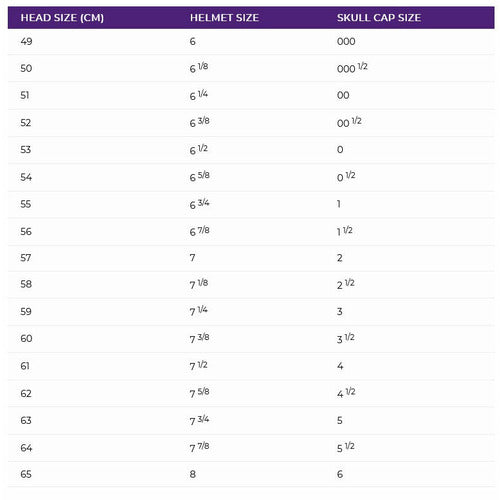Viewport: 500px width, 500px height.
Task: Select skull cap size 6 in row 65
Action: tap(340, 474)
